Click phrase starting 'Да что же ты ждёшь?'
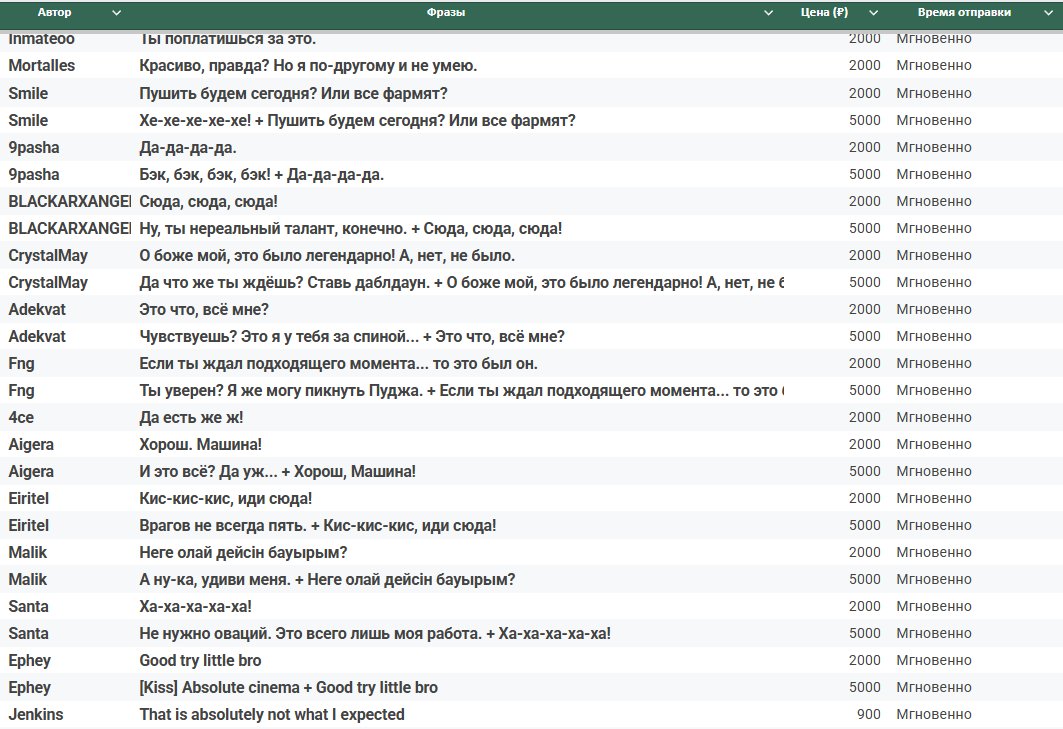This screenshot has width=1063, height=729. pyautogui.click(x=462, y=282)
